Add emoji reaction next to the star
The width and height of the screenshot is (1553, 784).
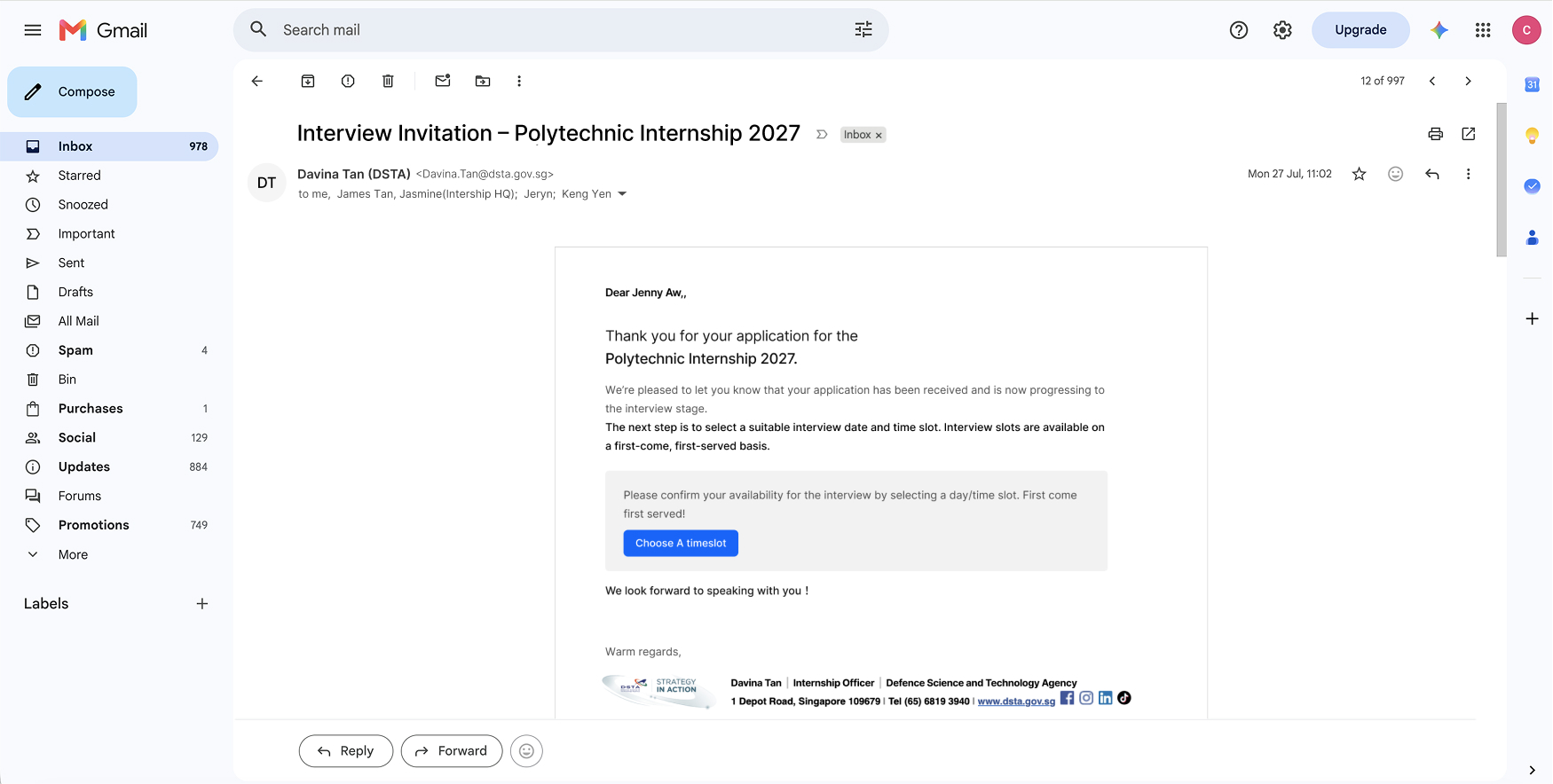[1396, 174]
